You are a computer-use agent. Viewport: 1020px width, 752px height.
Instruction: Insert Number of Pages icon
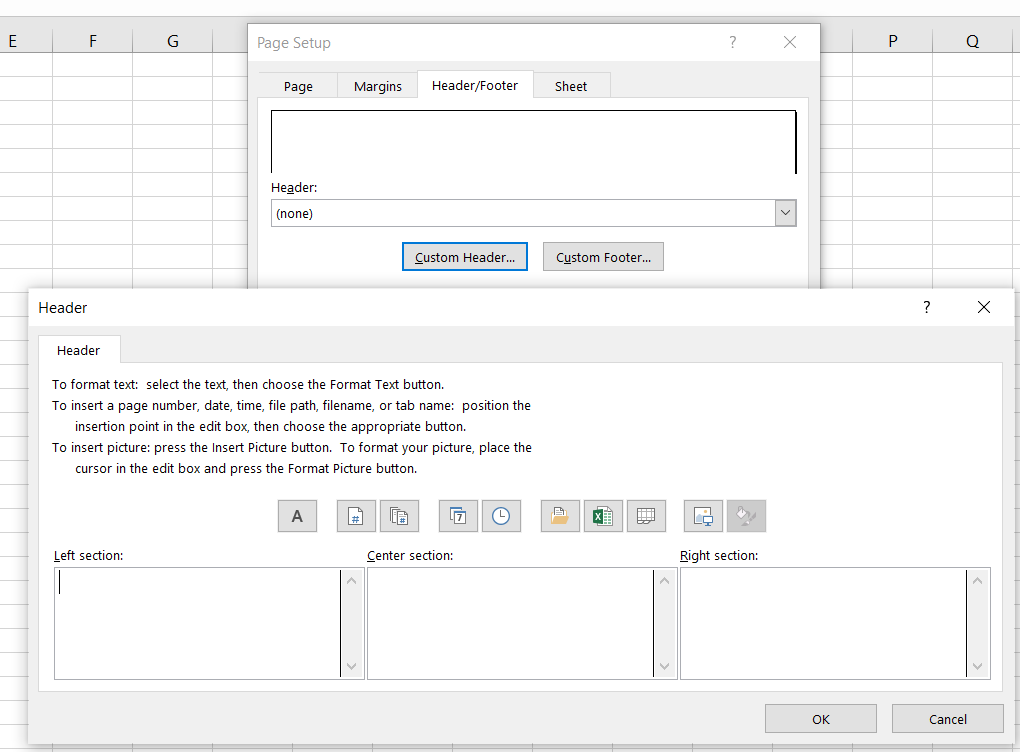click(399, 516)
